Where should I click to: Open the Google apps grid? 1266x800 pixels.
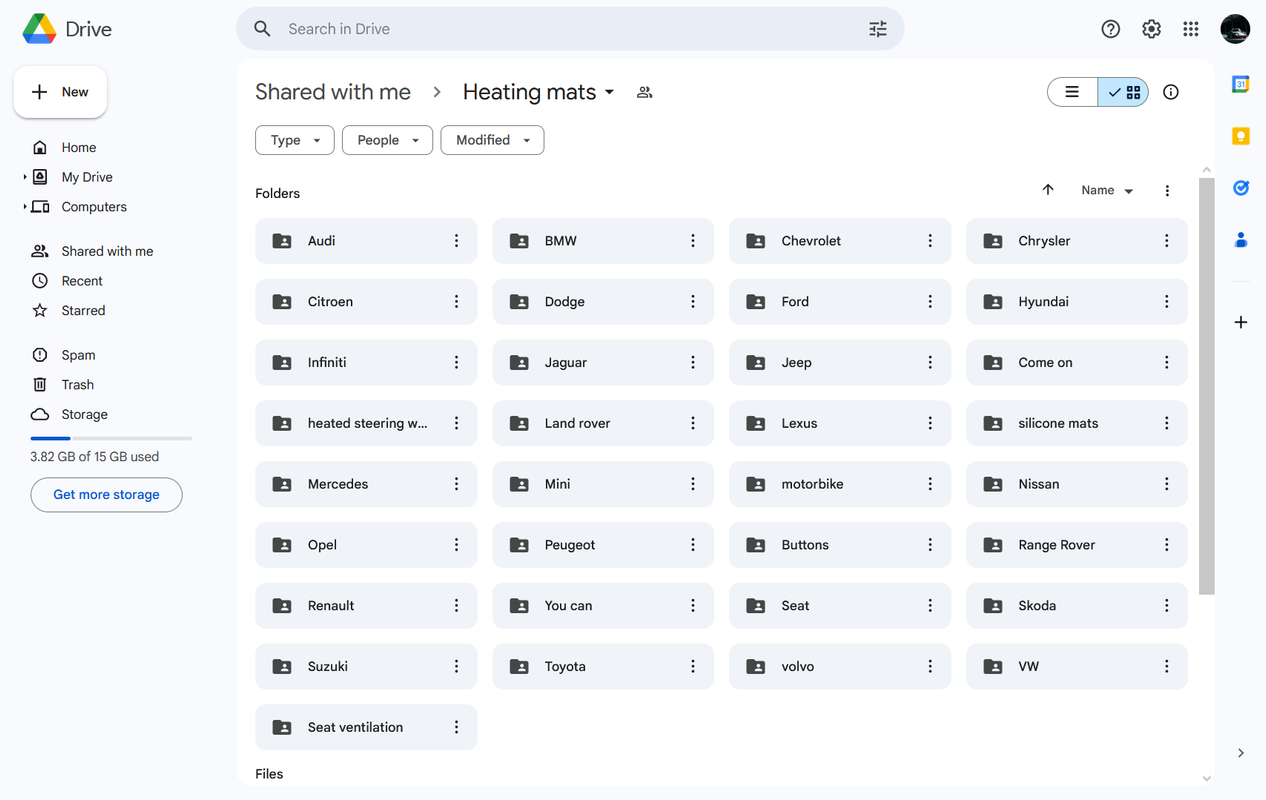point(1190,29)
